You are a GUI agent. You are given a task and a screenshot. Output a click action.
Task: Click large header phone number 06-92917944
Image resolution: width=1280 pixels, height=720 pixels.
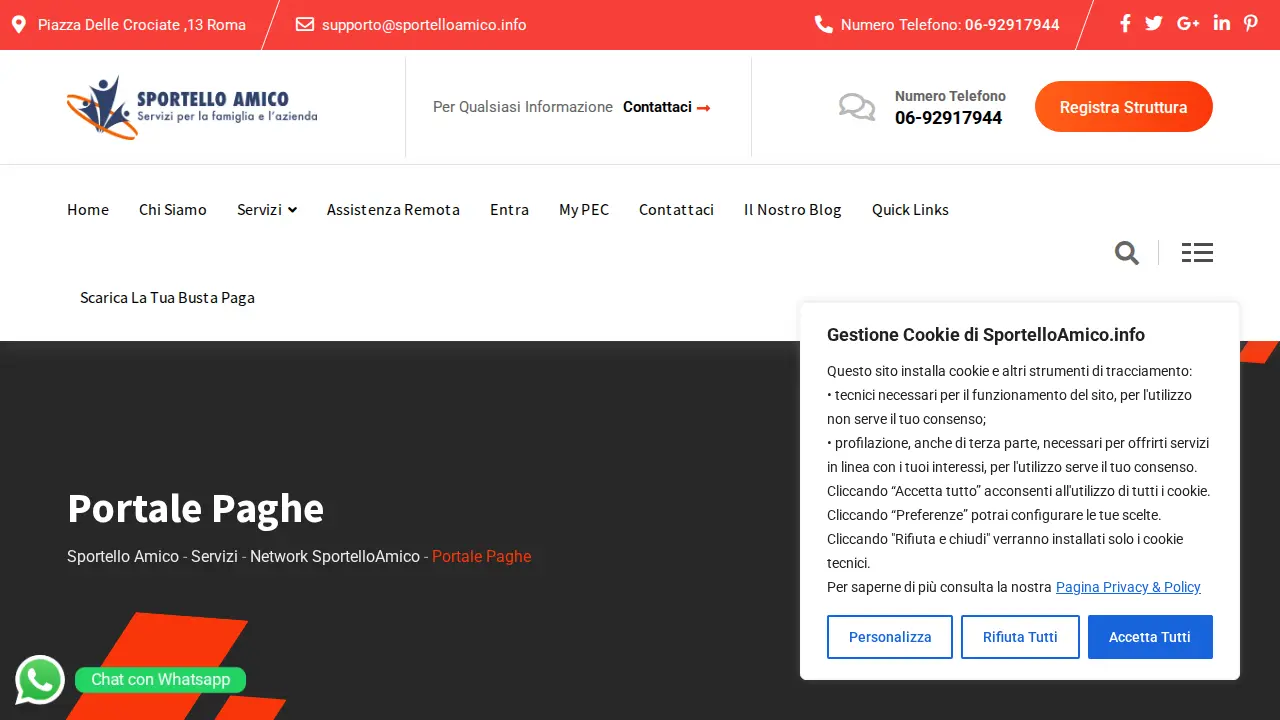948,118
